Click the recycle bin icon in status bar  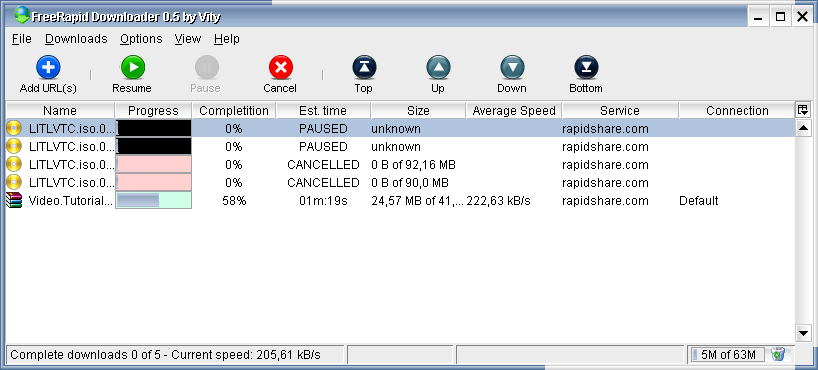pyautogui.click(x=778, y=354)
